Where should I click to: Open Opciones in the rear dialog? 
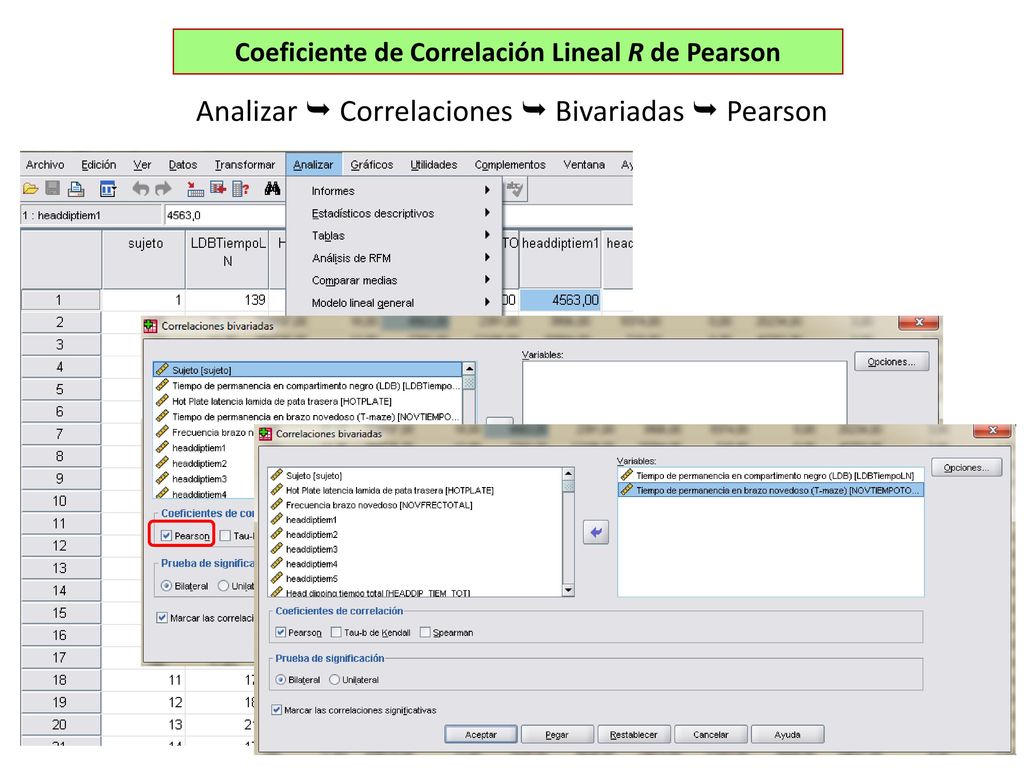coord(891,362)
